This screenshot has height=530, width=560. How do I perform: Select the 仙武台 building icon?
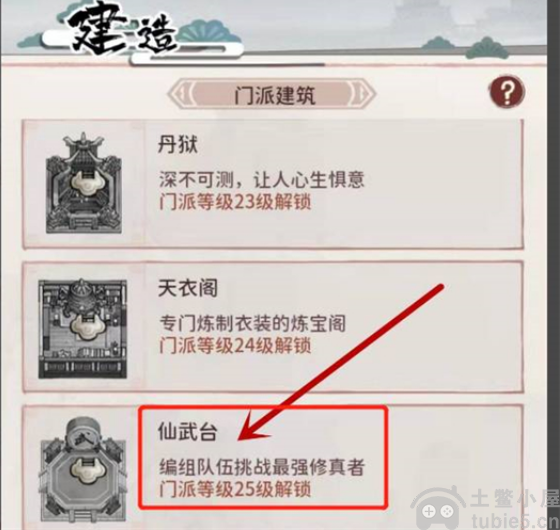tap(83, 471)
